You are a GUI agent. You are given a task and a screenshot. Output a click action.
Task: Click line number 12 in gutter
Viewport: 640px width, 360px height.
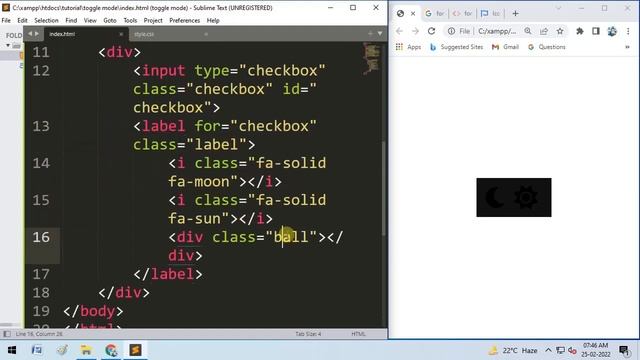coord(41,71)
